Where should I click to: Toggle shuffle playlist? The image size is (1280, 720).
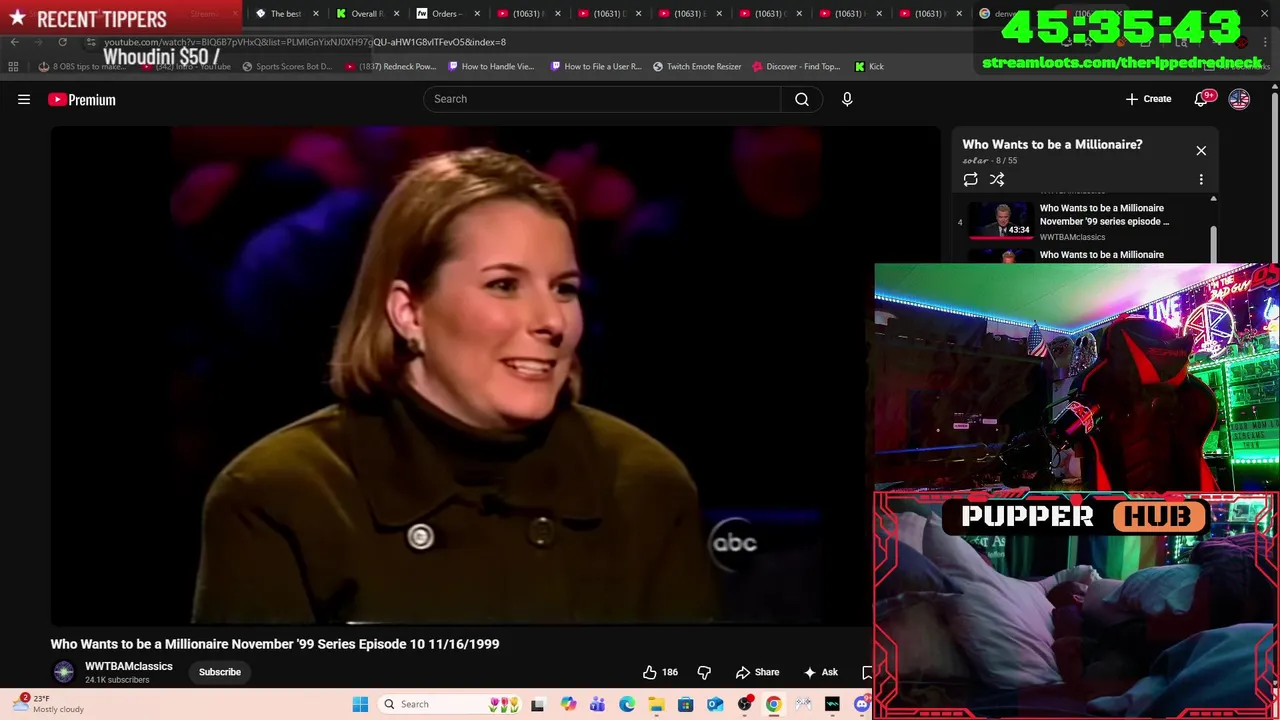click(x=997, y=179)
